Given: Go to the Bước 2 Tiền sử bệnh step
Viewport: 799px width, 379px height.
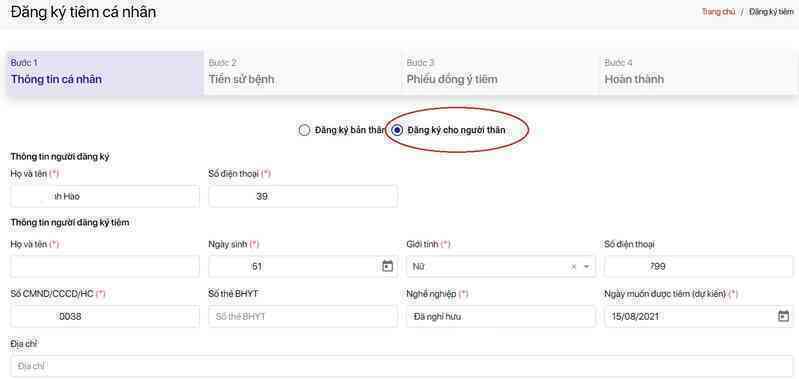Looking at the screenshot, I should pos(303,72).
